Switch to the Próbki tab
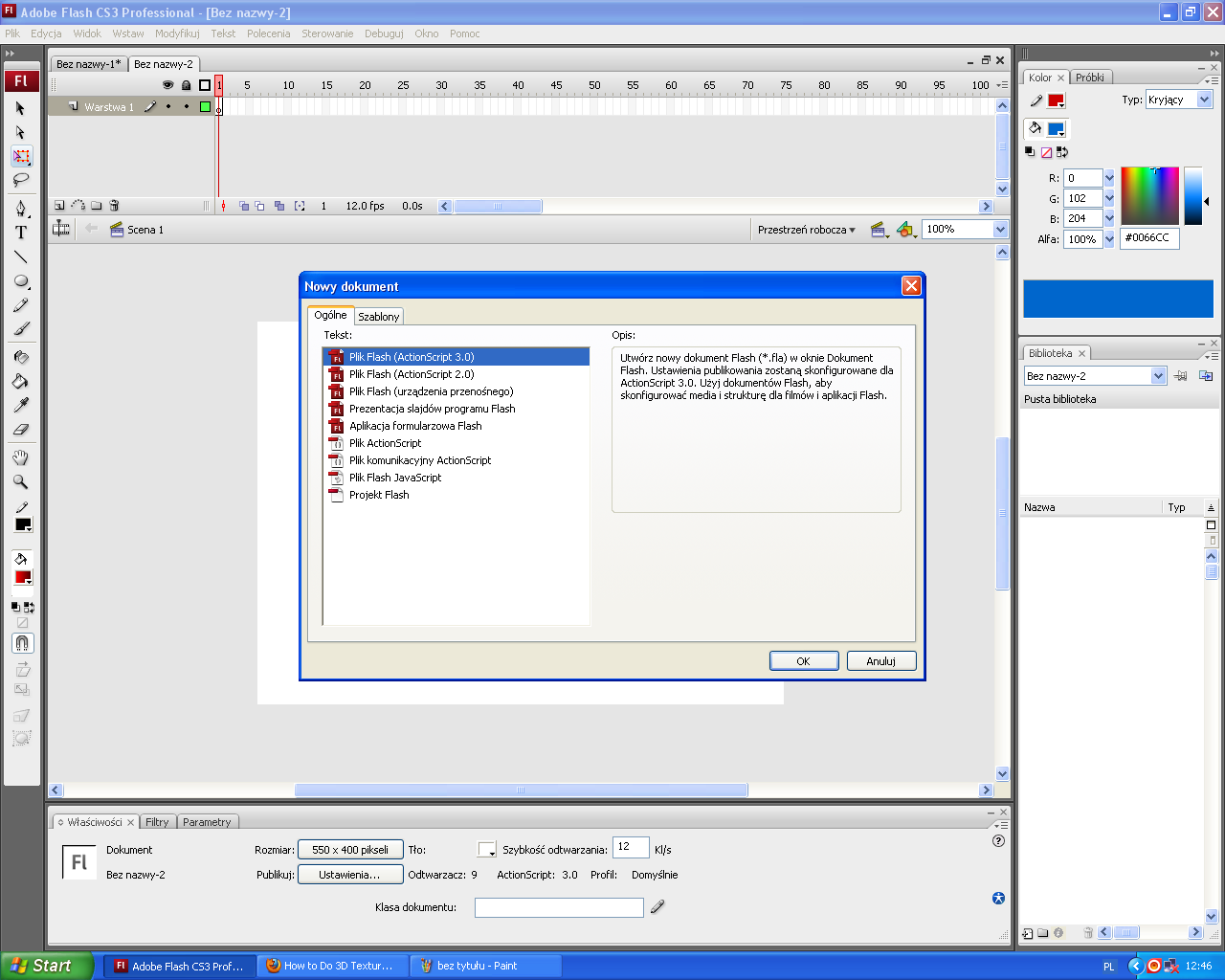This screenshot has height=980, width=1225. [x=1090, y=78]
